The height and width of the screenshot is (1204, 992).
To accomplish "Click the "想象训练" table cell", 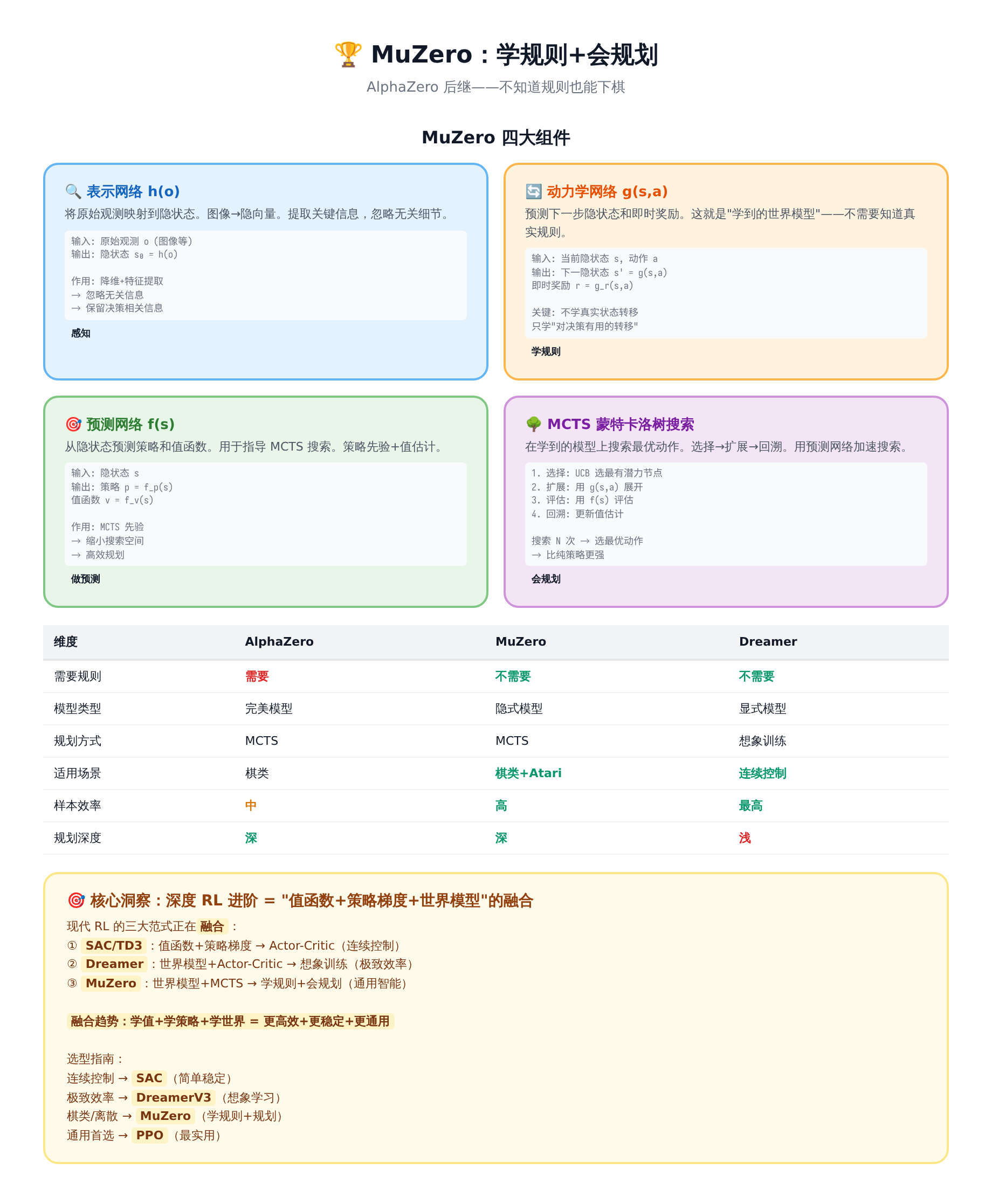I will point(763,741).
